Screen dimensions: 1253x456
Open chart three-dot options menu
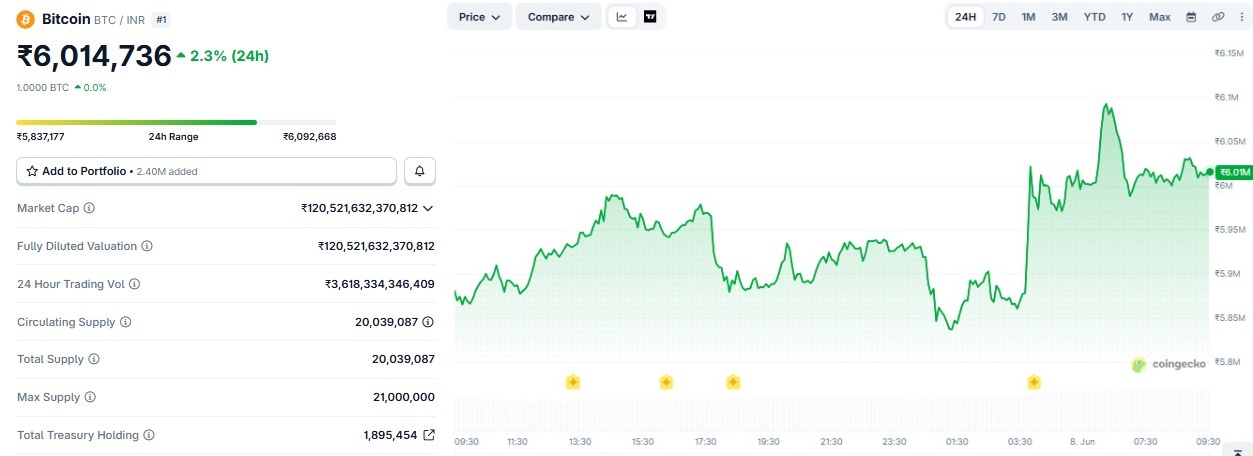pos(1241,17)
